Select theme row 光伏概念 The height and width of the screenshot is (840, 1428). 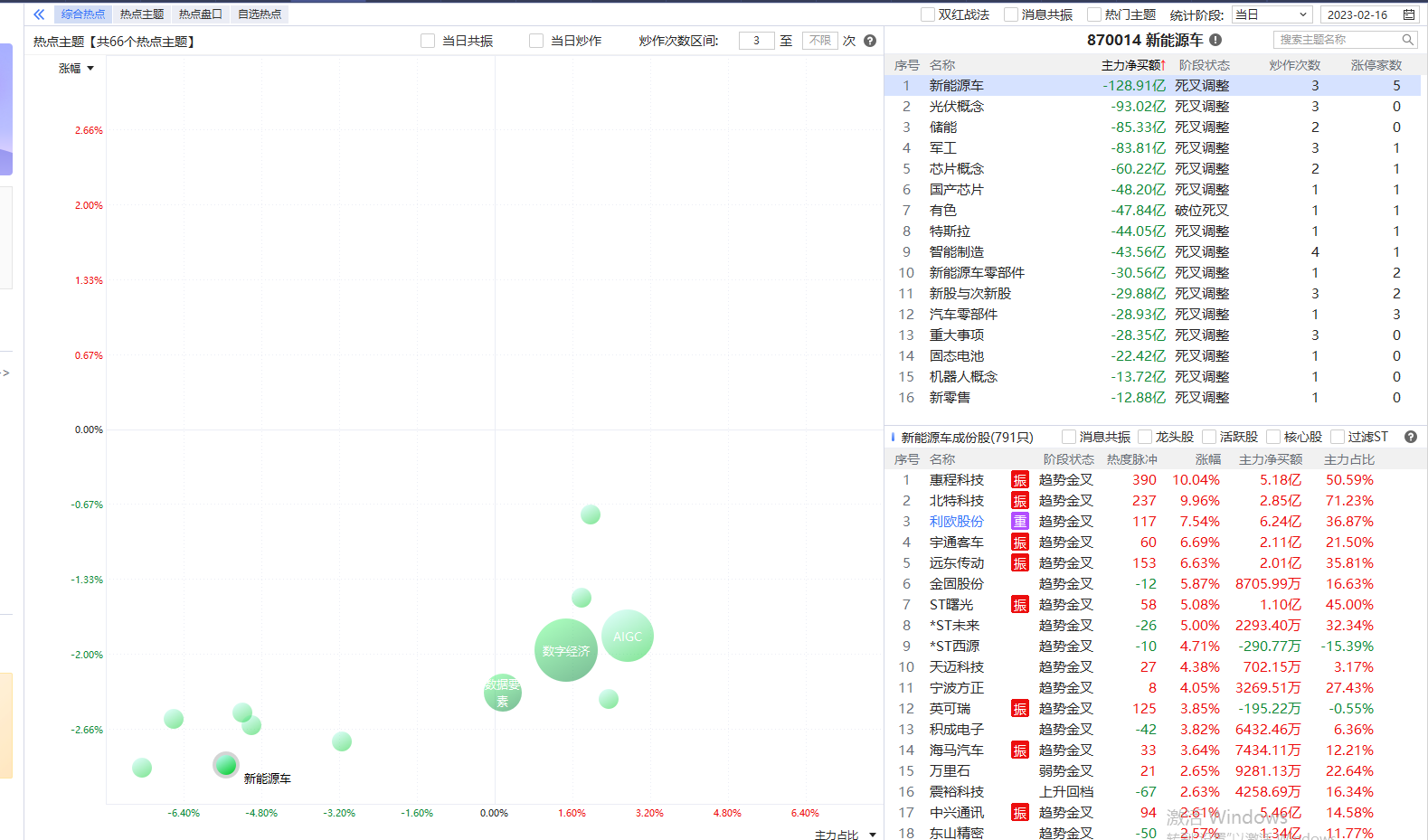(1152, 107)
